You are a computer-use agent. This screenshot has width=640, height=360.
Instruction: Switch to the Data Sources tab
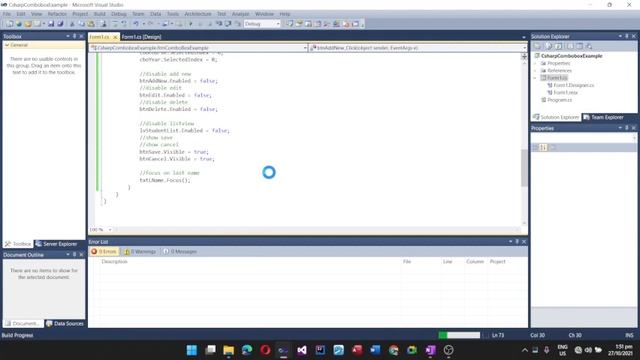[x=65, y=323]
